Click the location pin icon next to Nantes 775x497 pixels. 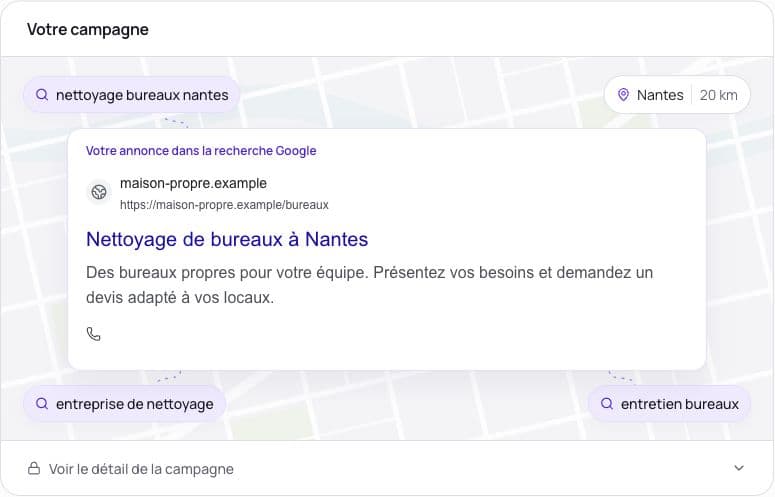[x=623, y=95]
